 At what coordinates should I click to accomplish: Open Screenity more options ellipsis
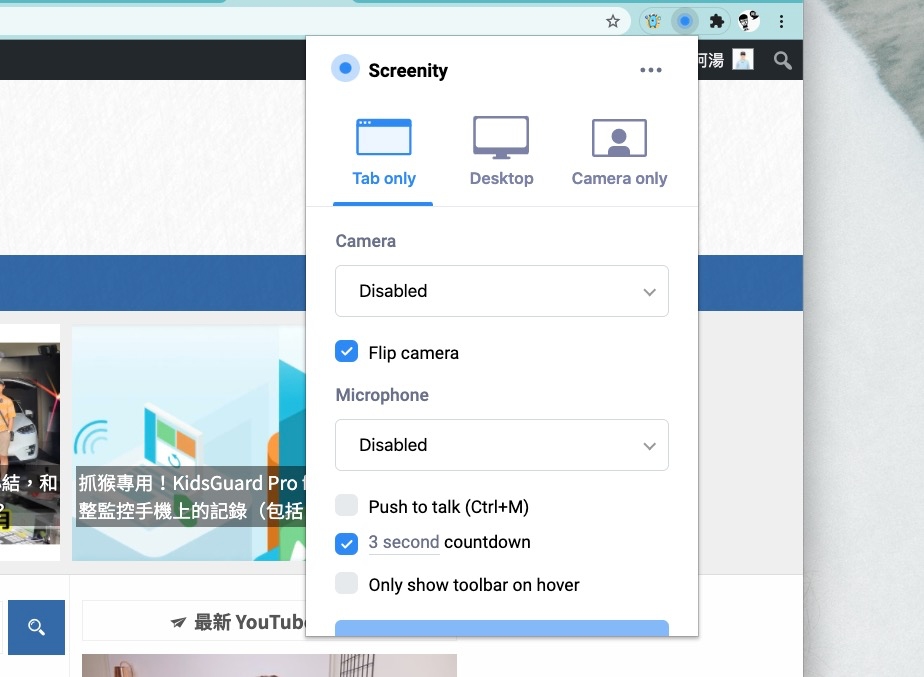651,70
